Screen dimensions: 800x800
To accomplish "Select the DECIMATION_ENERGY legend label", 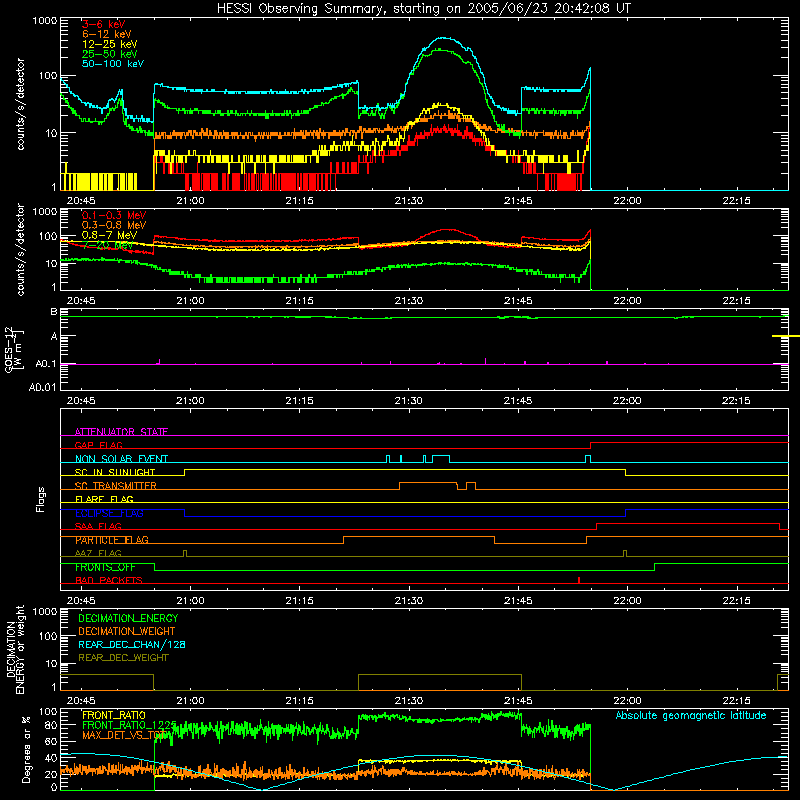I will (128, 618).
